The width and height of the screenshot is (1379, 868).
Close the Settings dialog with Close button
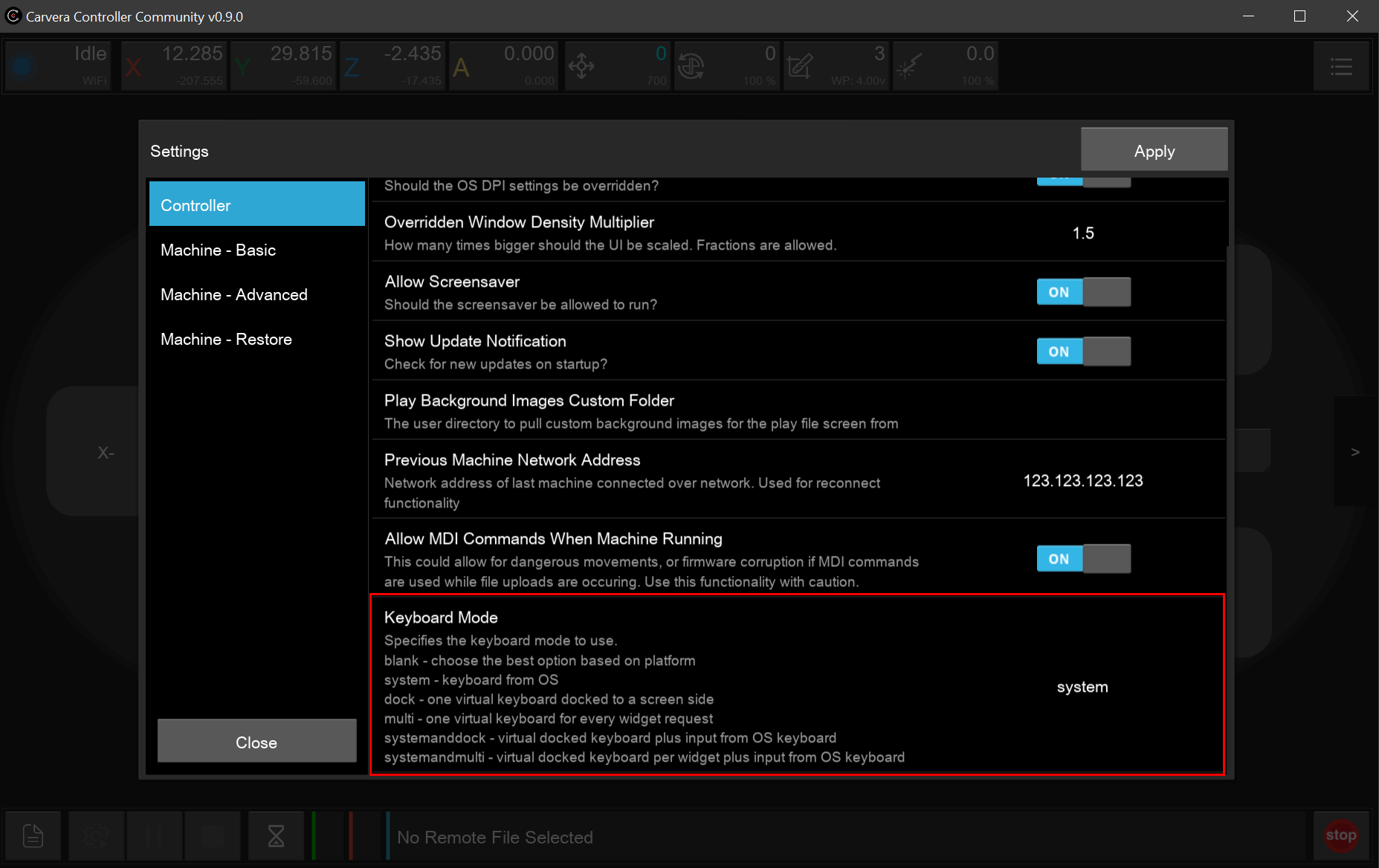[x=256, y=742]
